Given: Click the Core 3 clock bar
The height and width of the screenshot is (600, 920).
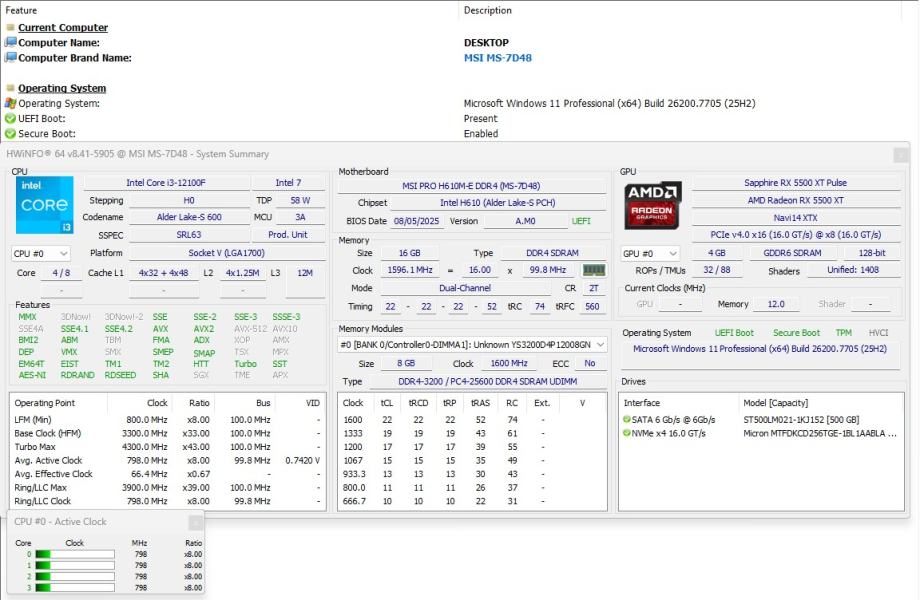Looking at the screenshot, I should 75,587.
